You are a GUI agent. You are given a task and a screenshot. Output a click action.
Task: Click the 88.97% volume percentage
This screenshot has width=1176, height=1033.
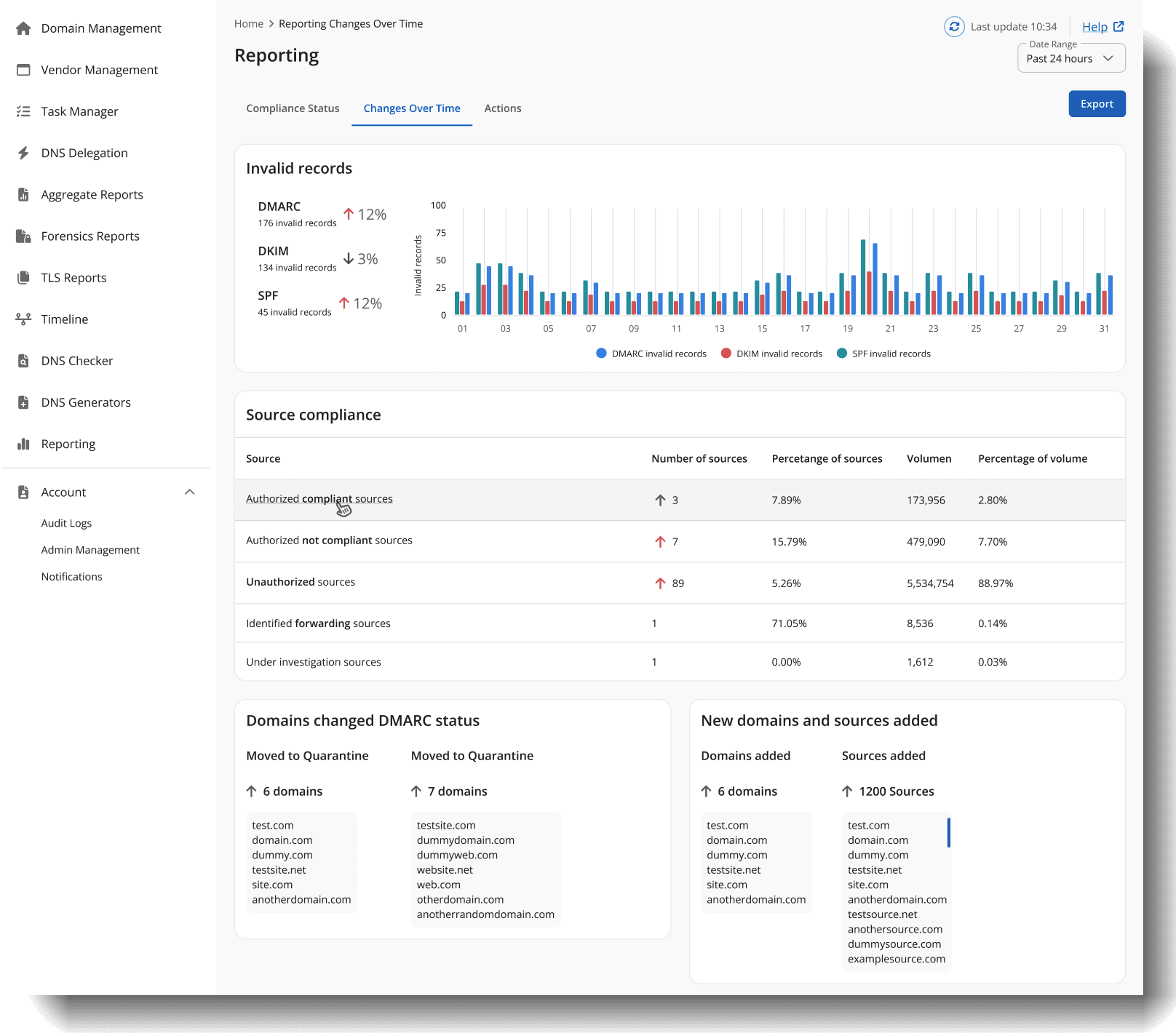996,583
